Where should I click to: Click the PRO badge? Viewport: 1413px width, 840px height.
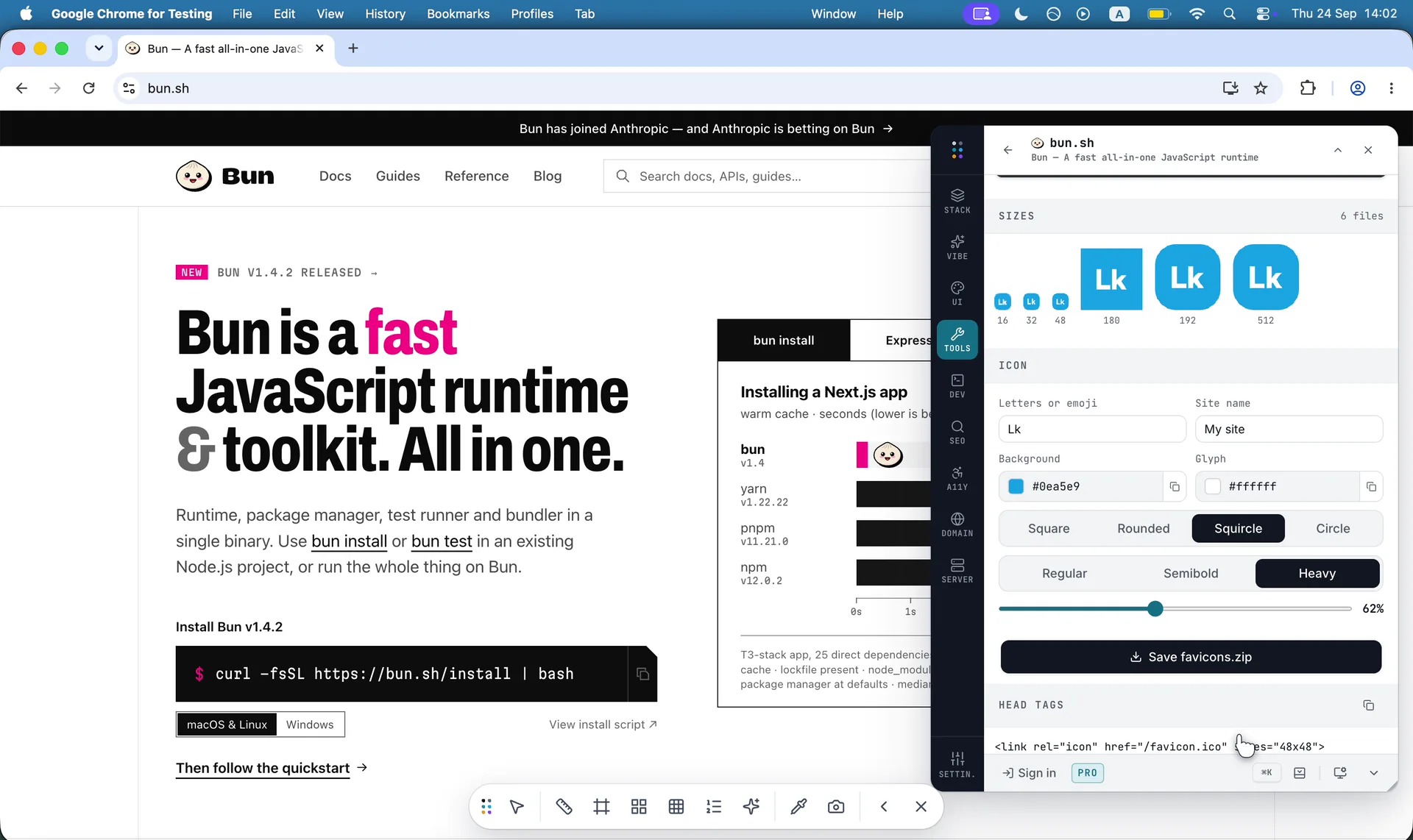click(x=1087, y=773)
